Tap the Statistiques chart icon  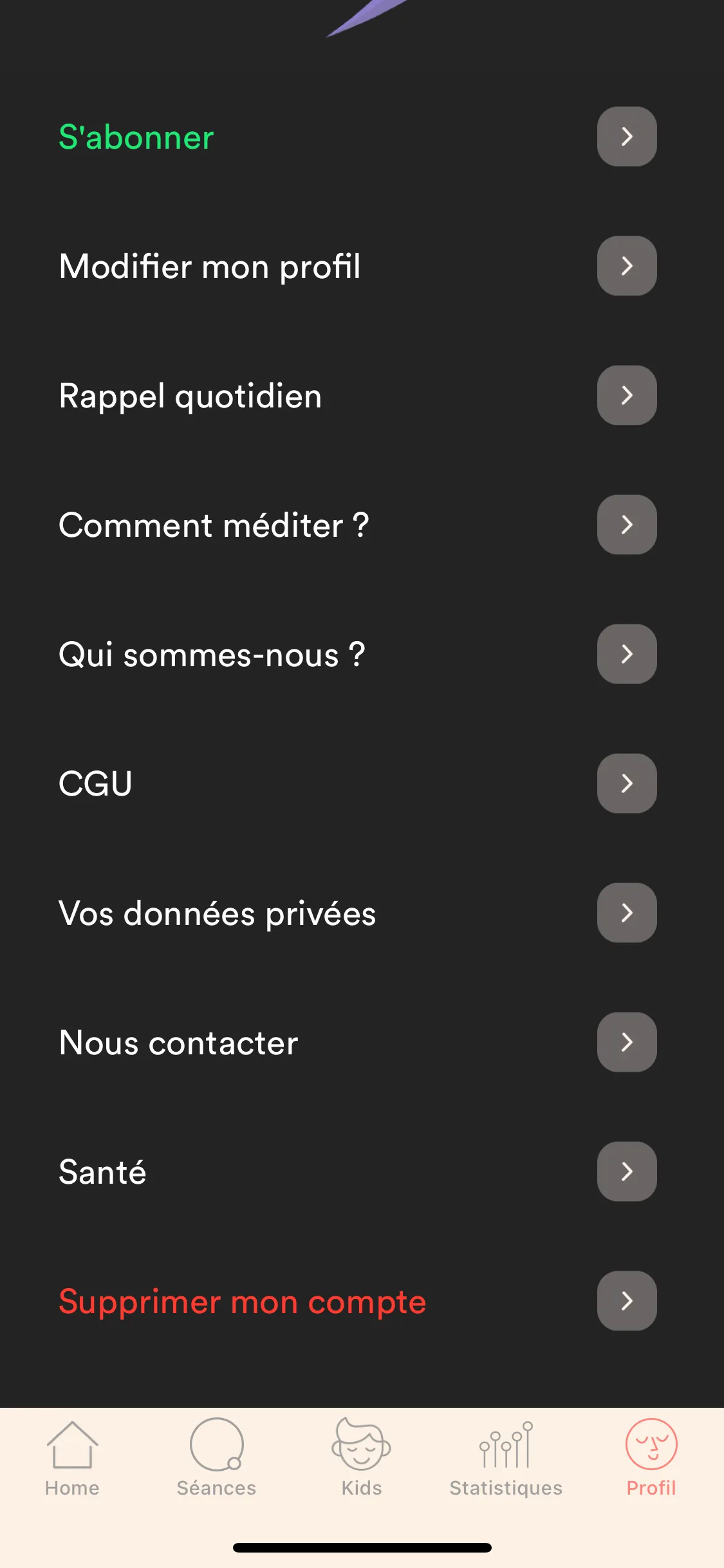(506, 1445)
